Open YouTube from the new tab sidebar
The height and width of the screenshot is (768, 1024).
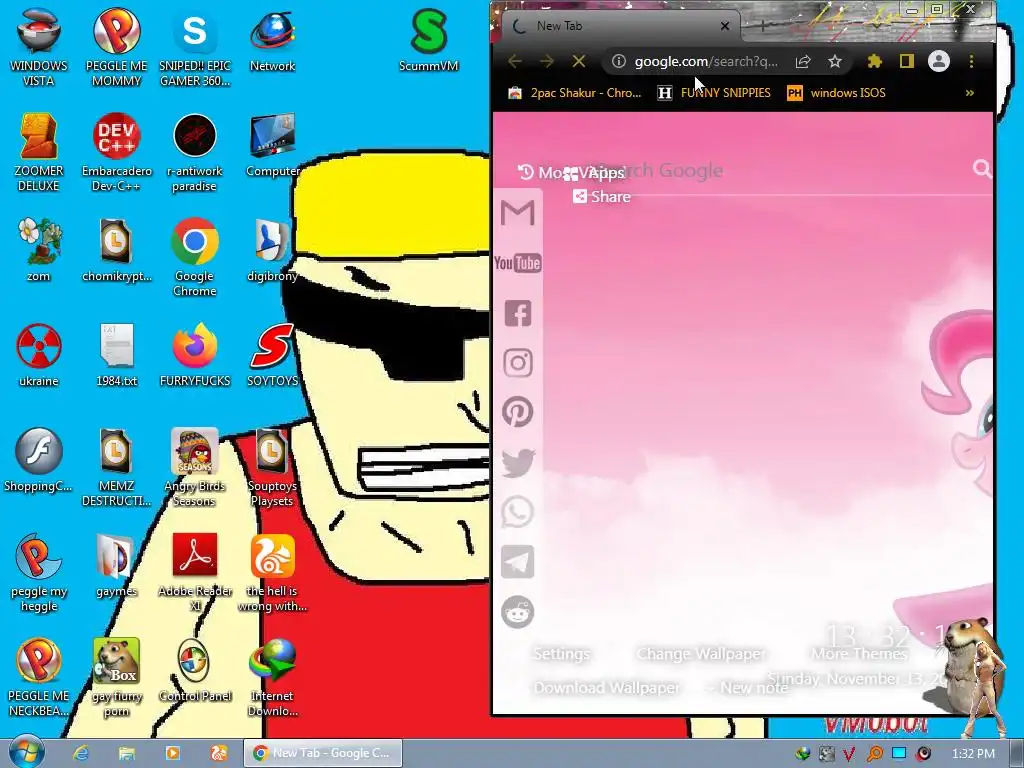click(518, 263)
